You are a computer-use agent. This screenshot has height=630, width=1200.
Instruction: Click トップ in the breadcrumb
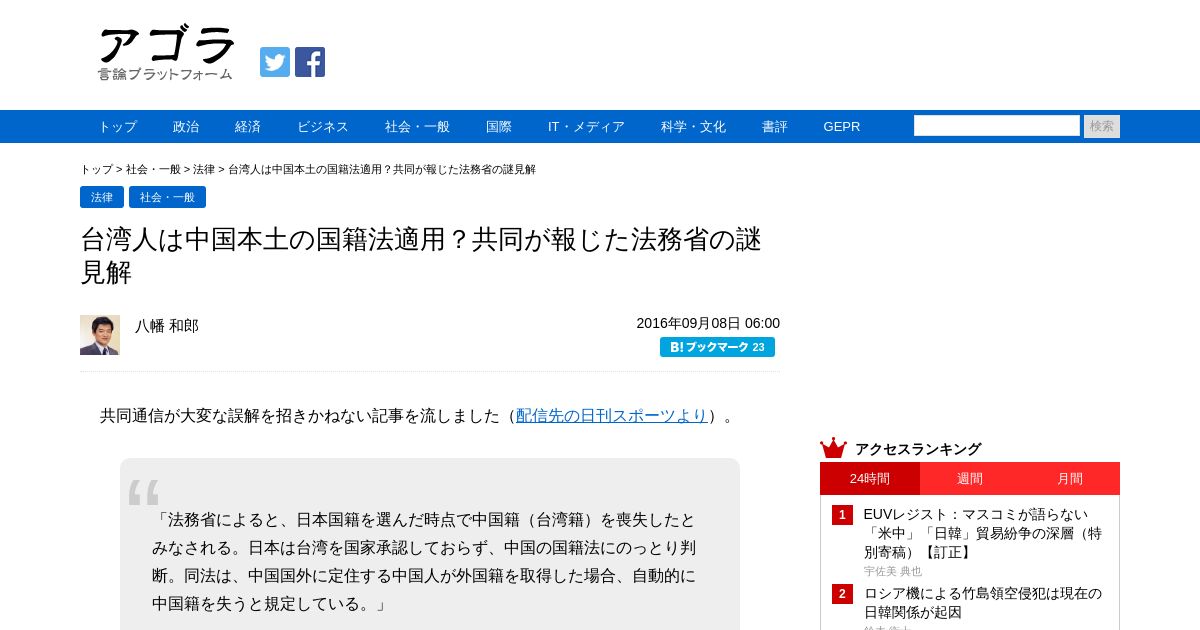pyautogui.click(x=96, y=169)
